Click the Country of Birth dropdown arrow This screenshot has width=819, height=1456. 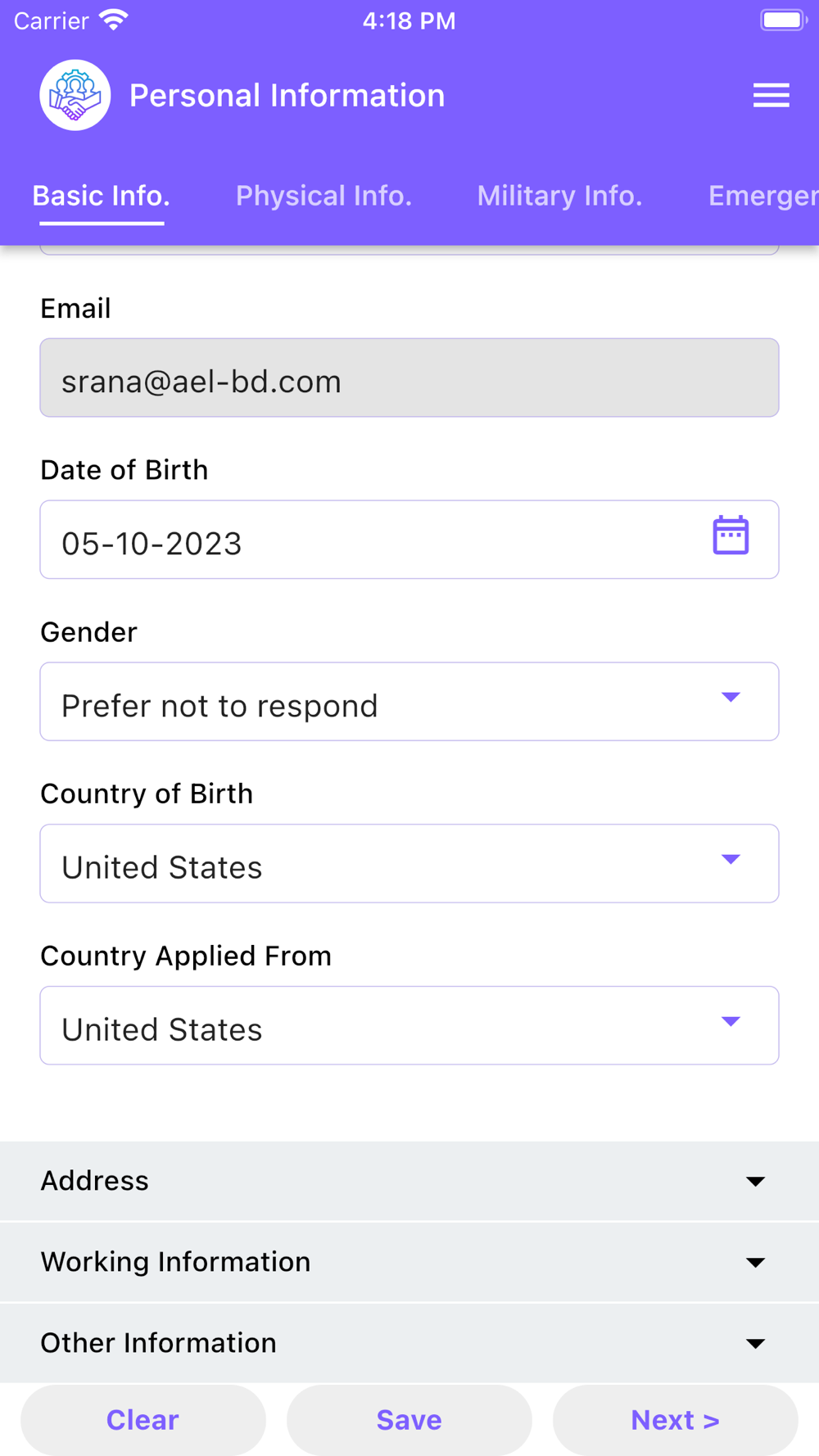point(731,860)
